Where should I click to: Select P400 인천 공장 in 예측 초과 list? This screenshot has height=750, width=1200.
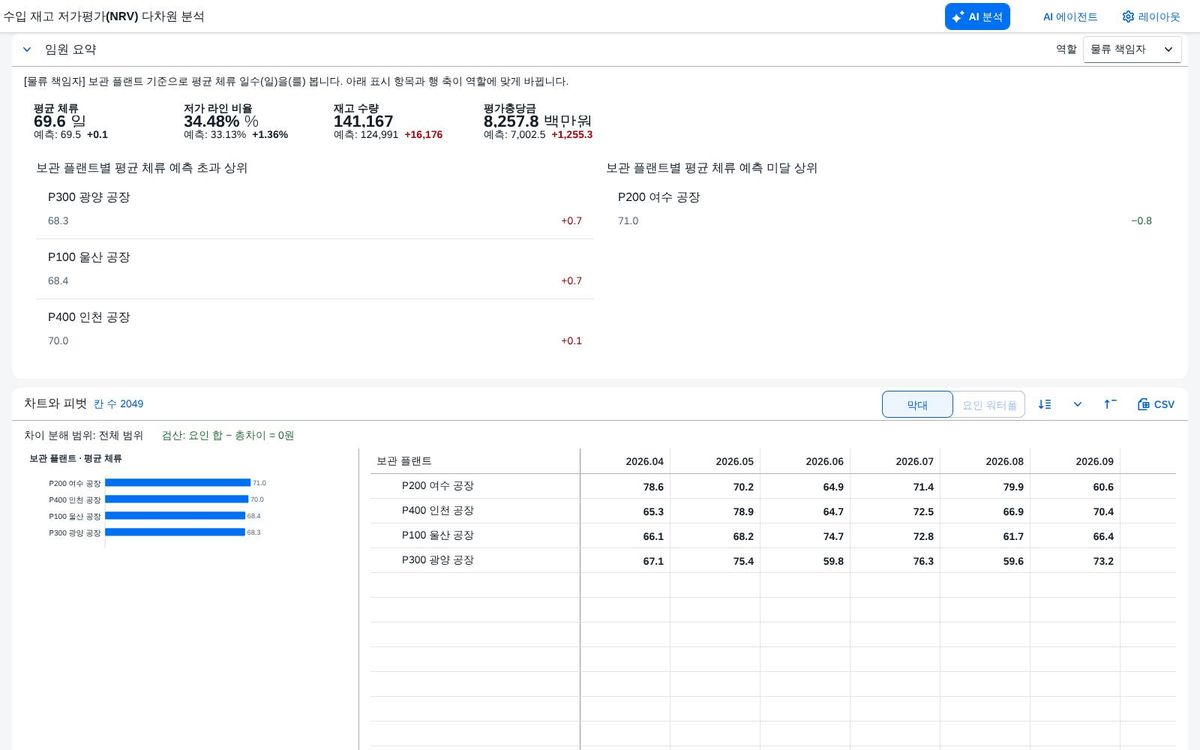(x=315, y=329)
